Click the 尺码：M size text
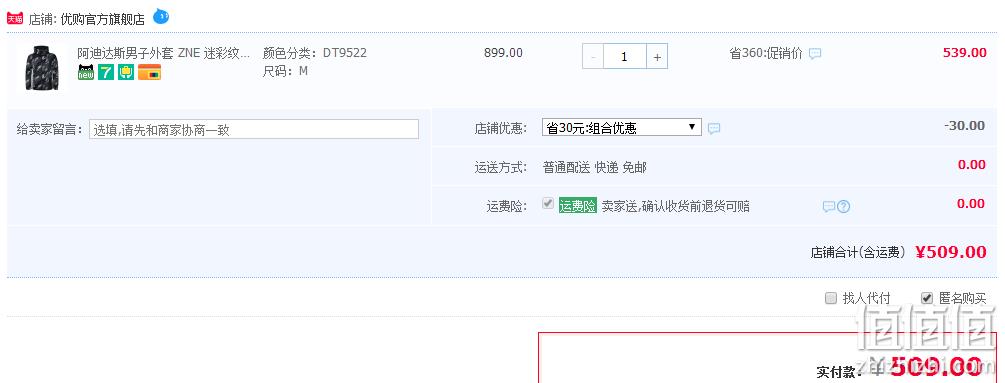Viewport: 1005px width, 383px height. (x=285, y=71)
